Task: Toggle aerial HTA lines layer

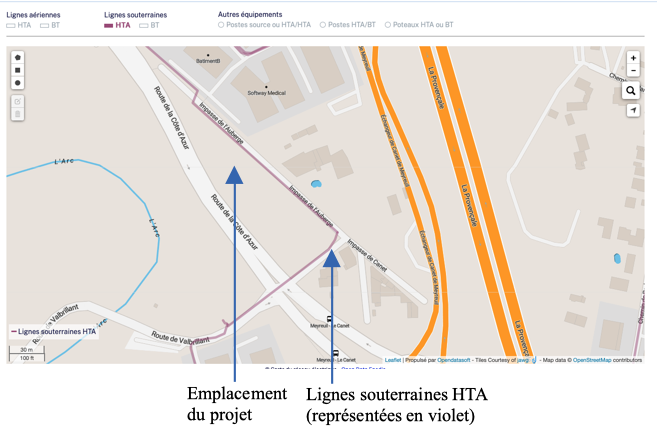Action: coord(19,25)
